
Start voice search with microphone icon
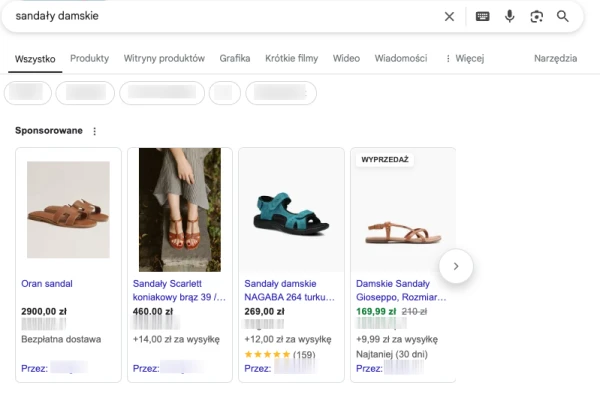509,16
